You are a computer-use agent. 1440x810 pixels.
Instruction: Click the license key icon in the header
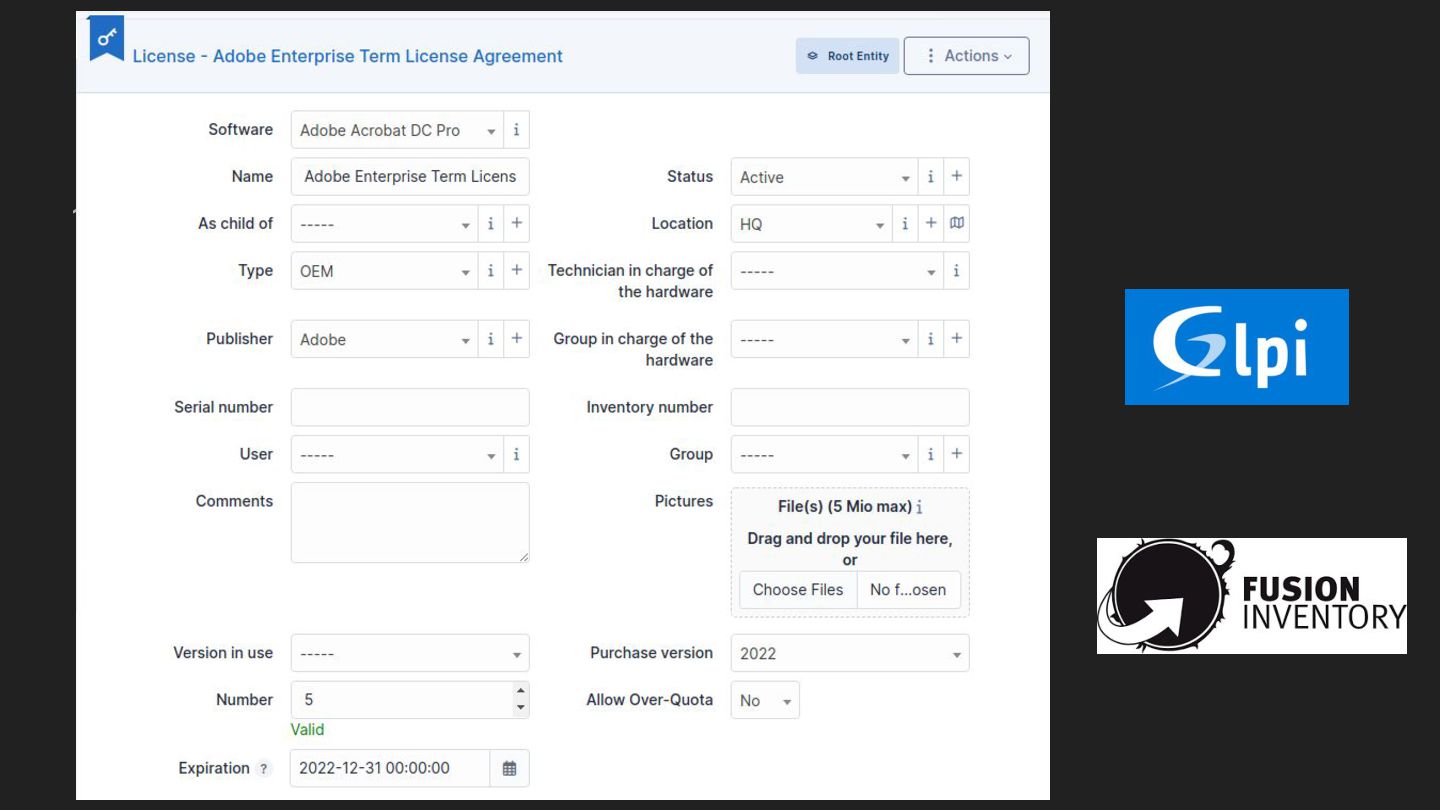[x=106, y=38]
